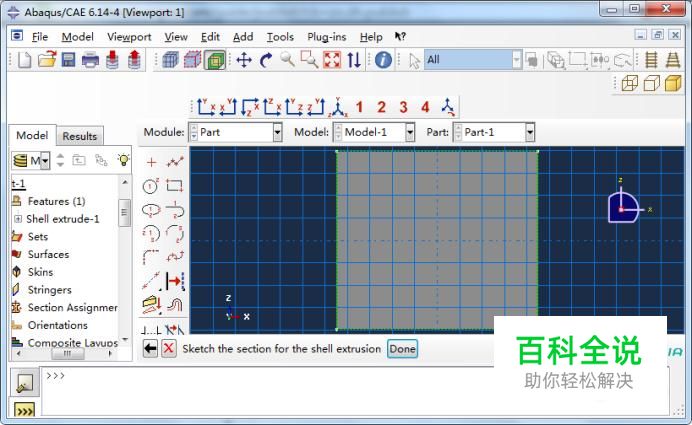This screenshot has height=425, width=692.
Task: Choose the Create Circle sketch tool
Action: (150, 186)
